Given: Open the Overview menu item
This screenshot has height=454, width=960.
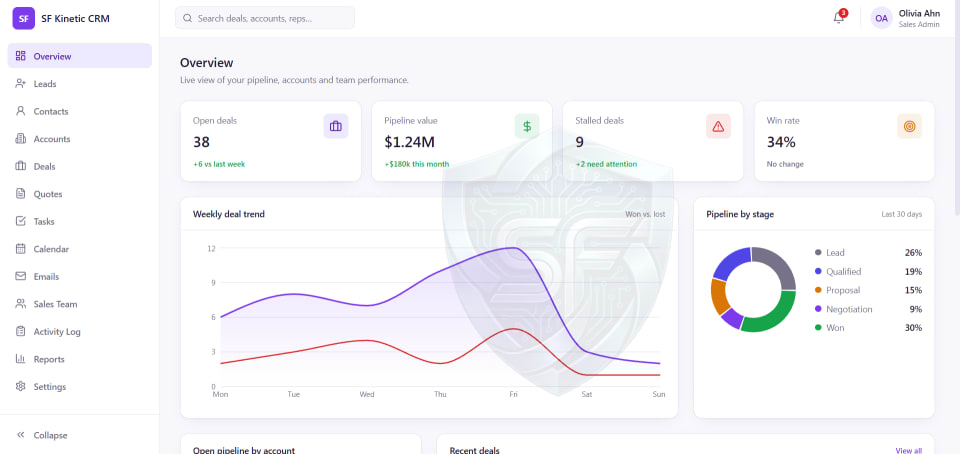Looking at the screenshot, I should click(x=80, y=56).
